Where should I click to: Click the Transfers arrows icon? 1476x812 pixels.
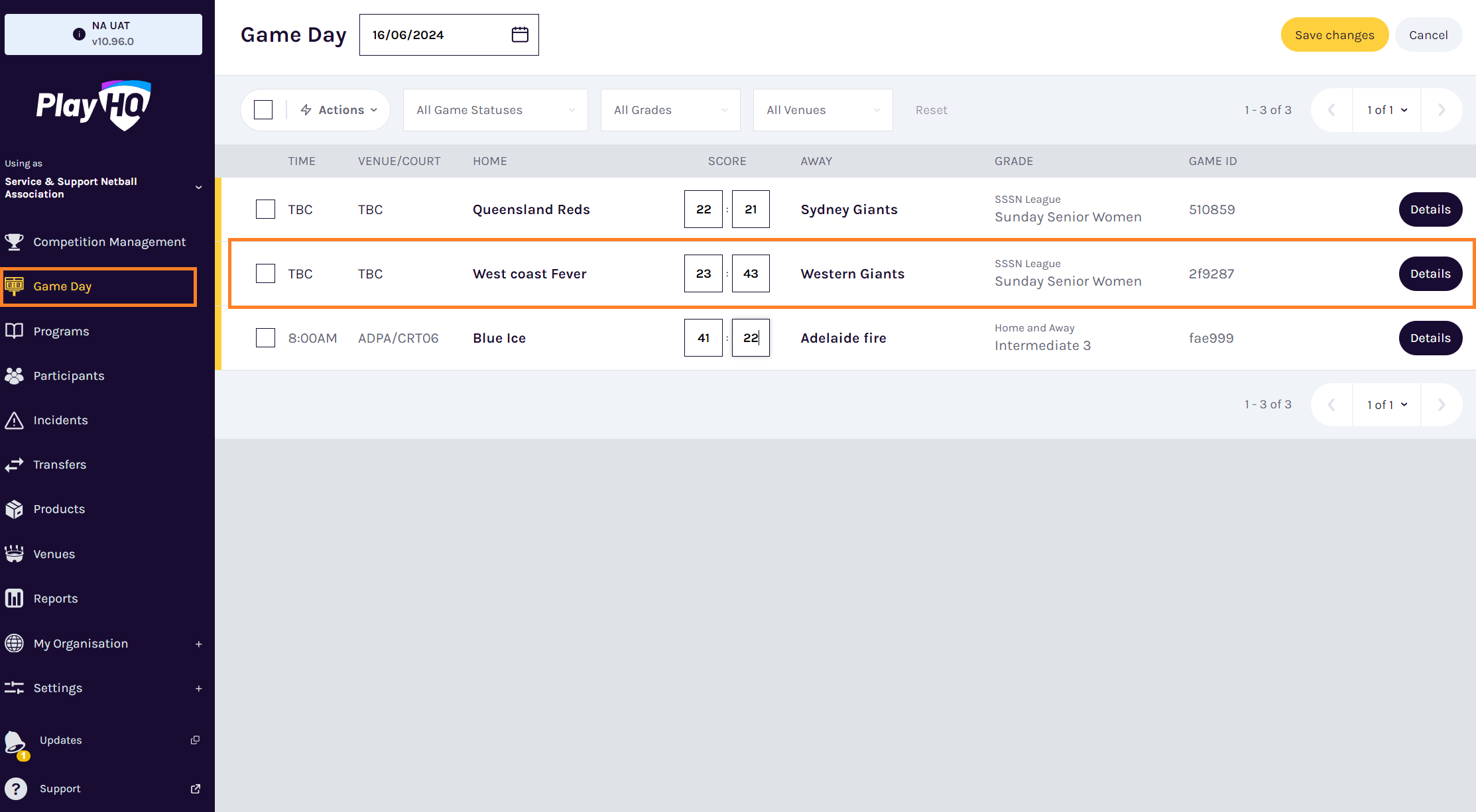[14, 465]
